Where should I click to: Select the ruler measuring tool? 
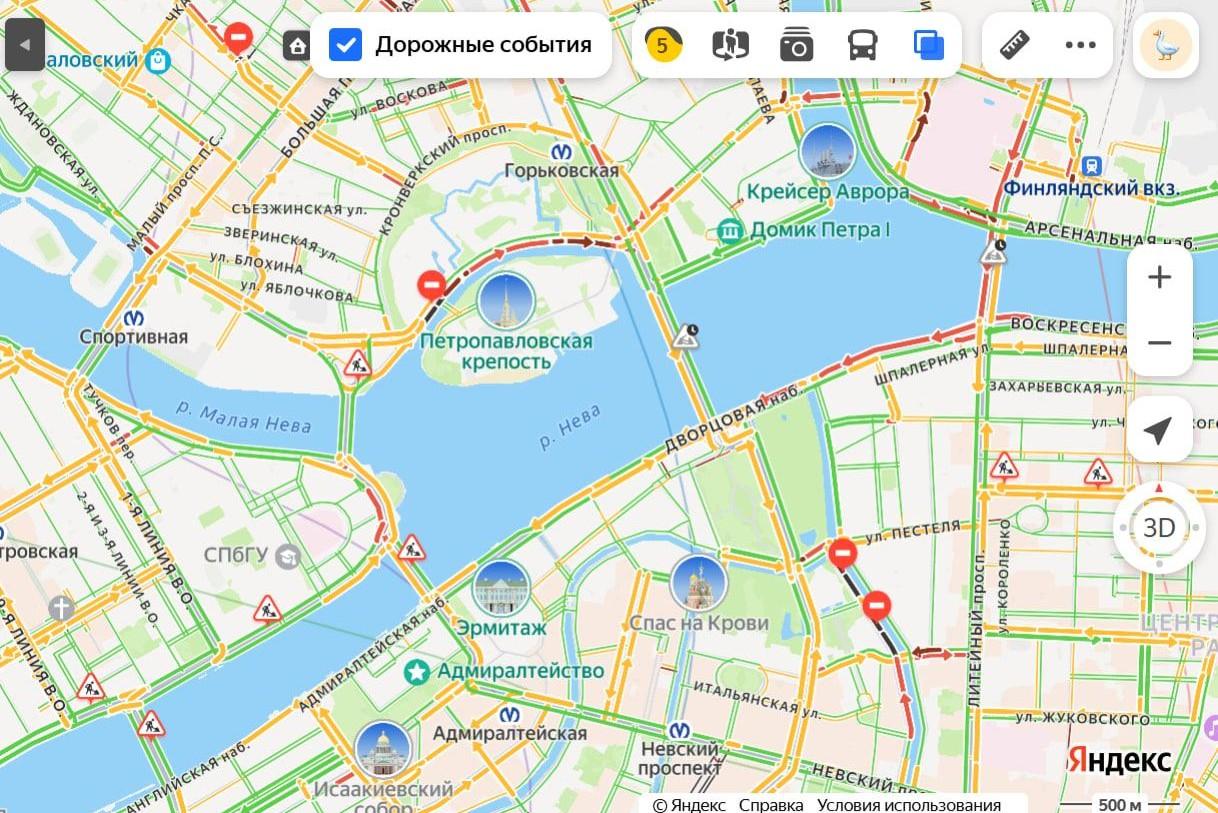pyautogui.click(x=1015, y=45)
